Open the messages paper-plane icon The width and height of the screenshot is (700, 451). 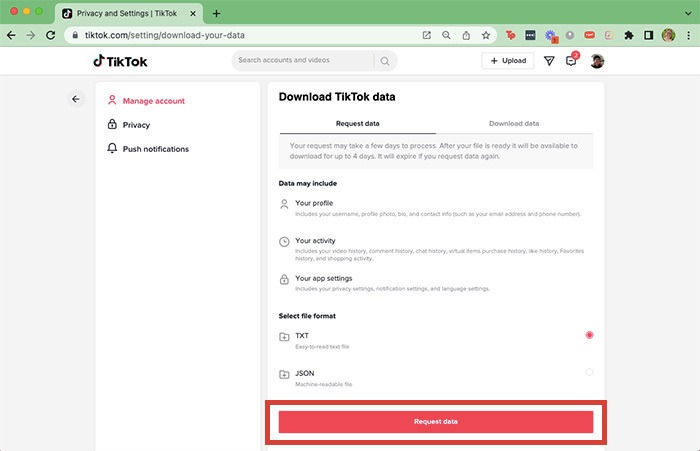point(549,61)
